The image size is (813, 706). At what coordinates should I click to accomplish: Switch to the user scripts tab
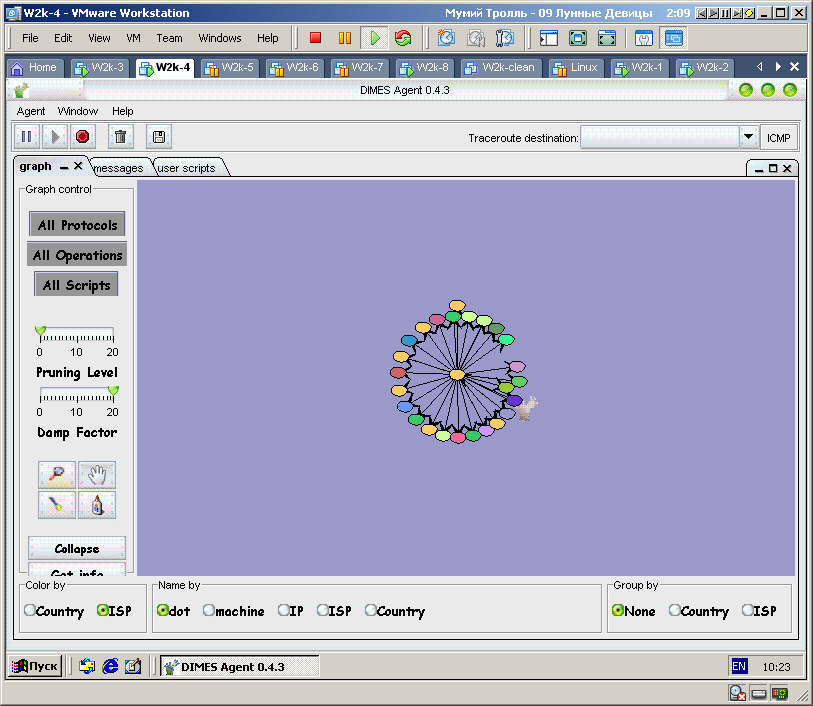(x=186, y=168)
